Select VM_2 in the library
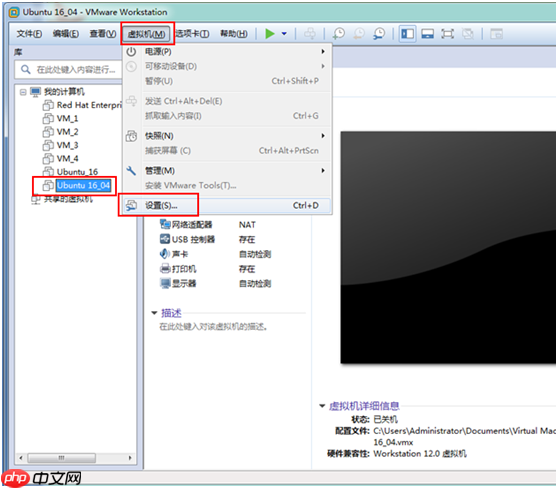558x488 pixels. click(67, 132)
